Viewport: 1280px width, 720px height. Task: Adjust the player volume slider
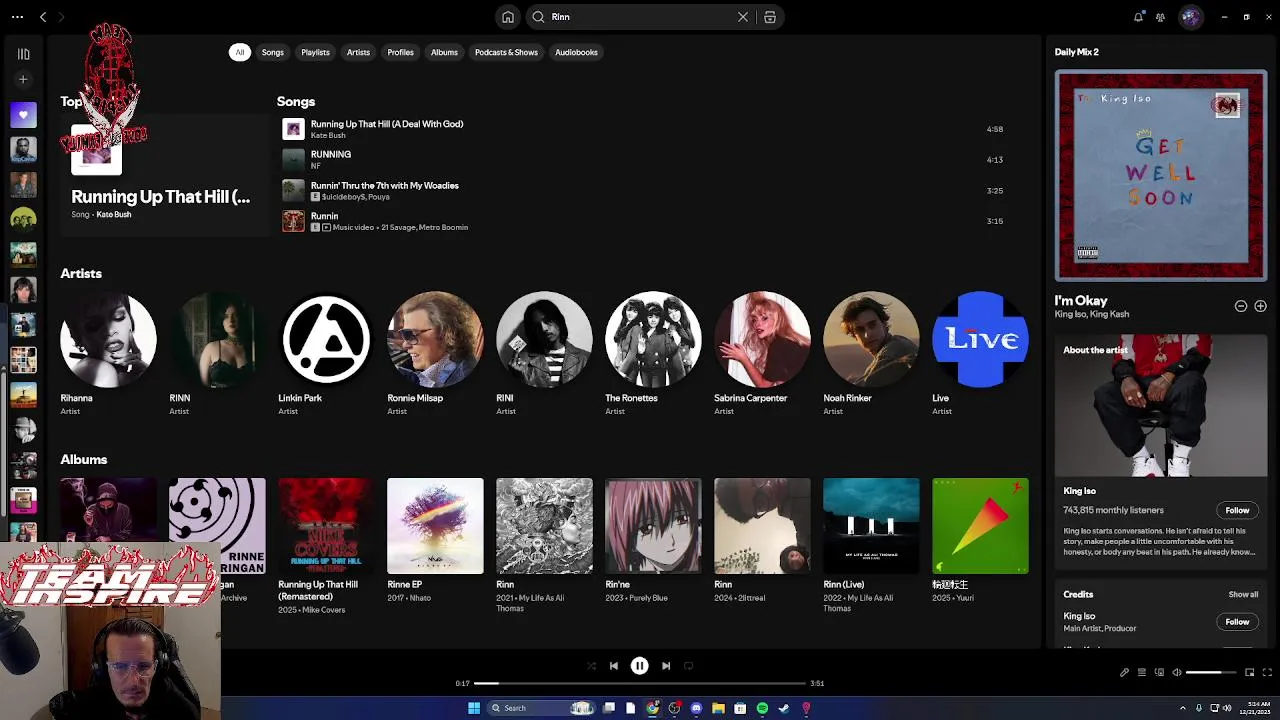(1212, 673)
